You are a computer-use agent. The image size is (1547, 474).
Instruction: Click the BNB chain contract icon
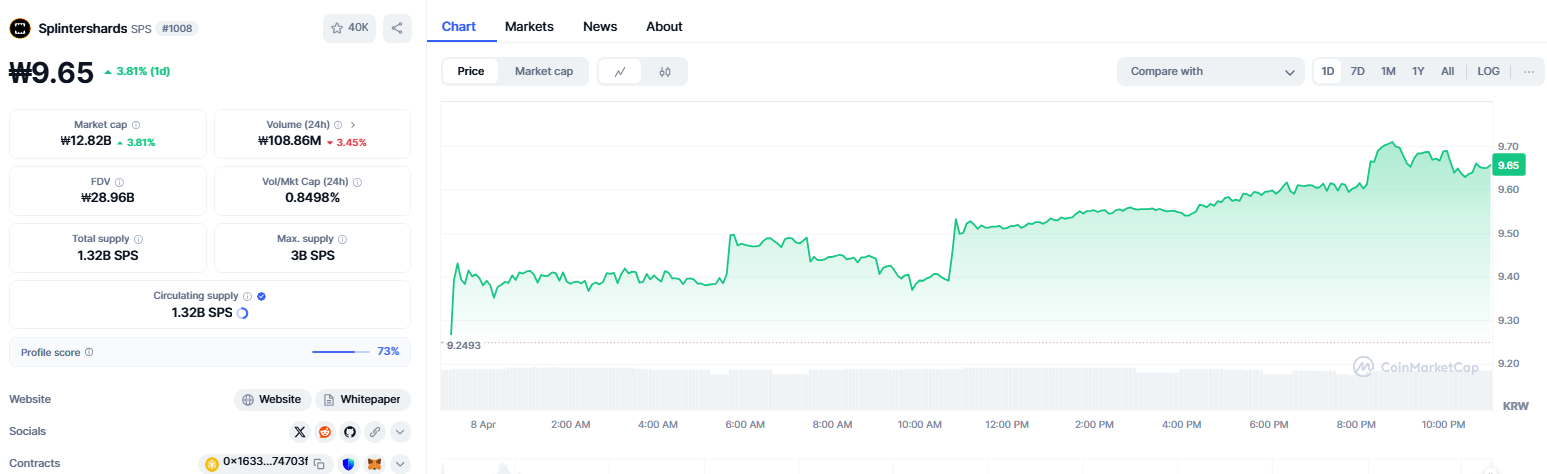(x=212, y=464)
